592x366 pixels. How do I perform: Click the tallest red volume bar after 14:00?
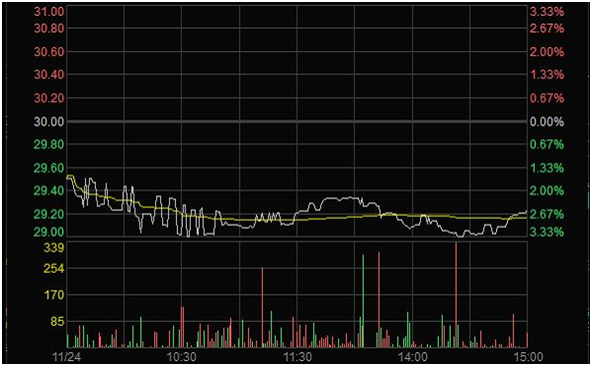point(456,295)
